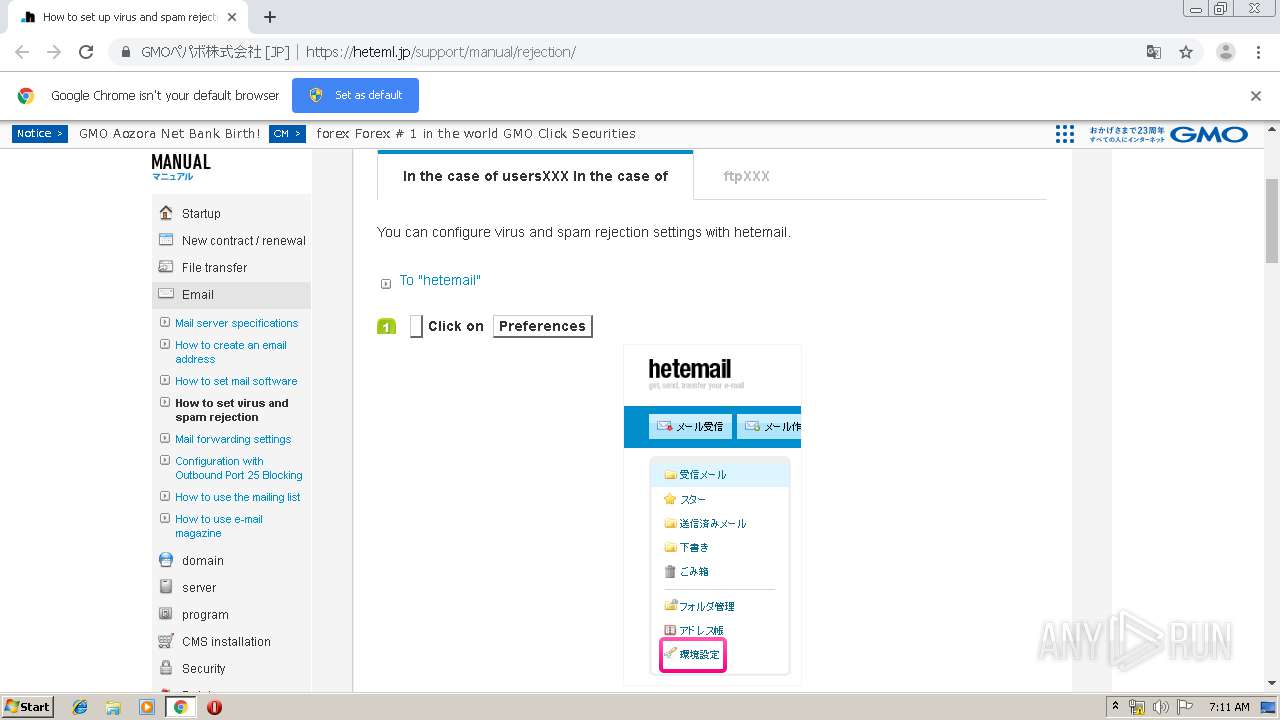The height and width of the screenshot is (720, 1280).
Task: Open How to create an email address
Action: click(x=231, y=352)
